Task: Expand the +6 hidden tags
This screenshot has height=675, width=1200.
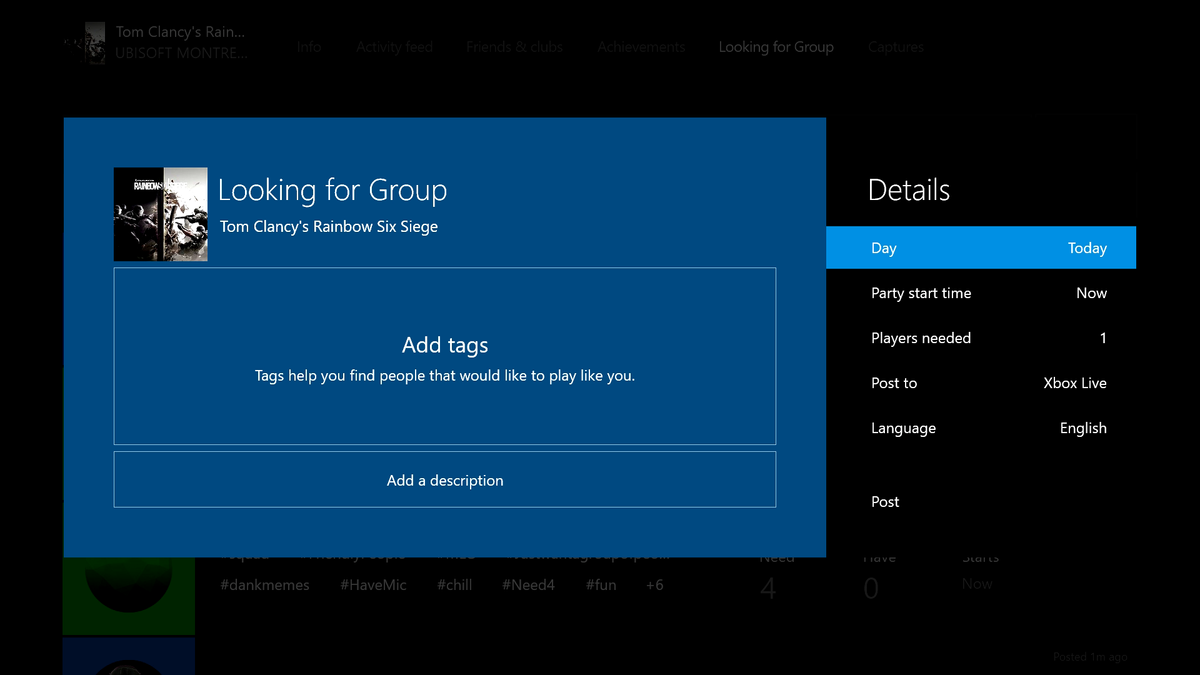Action: [x=655, y=585]
